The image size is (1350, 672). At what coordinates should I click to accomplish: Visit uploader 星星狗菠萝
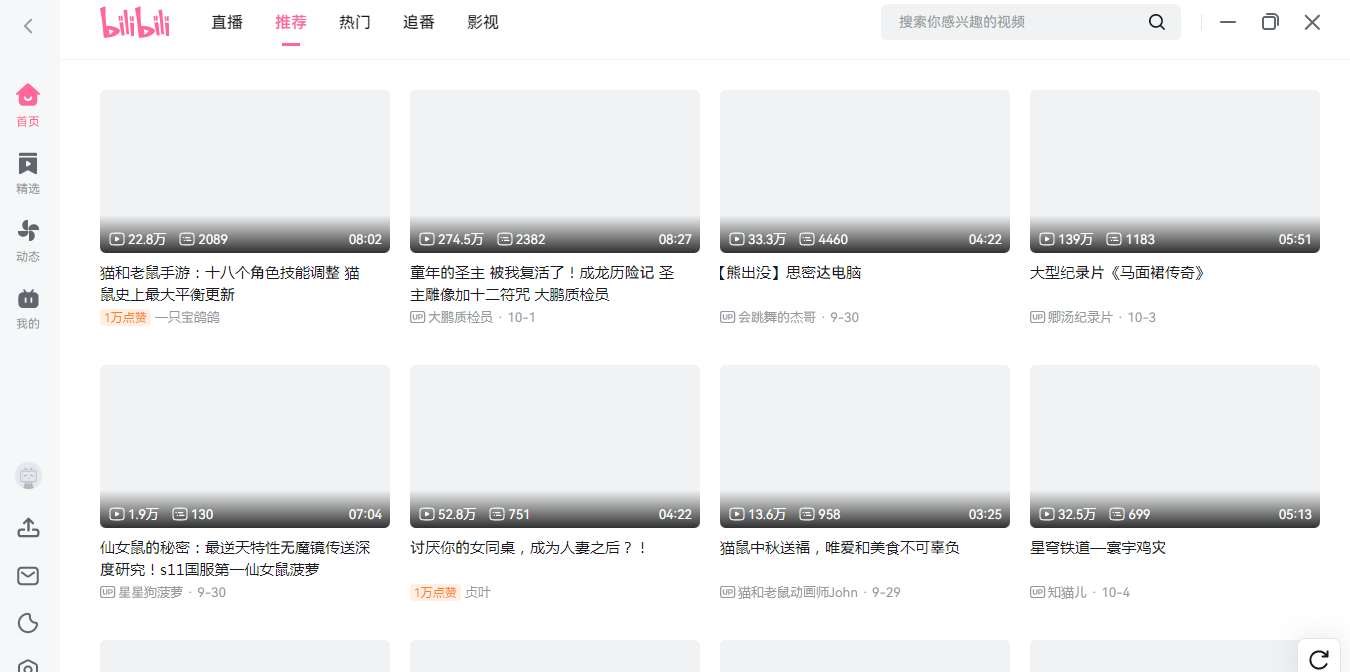tap(150, 592)
